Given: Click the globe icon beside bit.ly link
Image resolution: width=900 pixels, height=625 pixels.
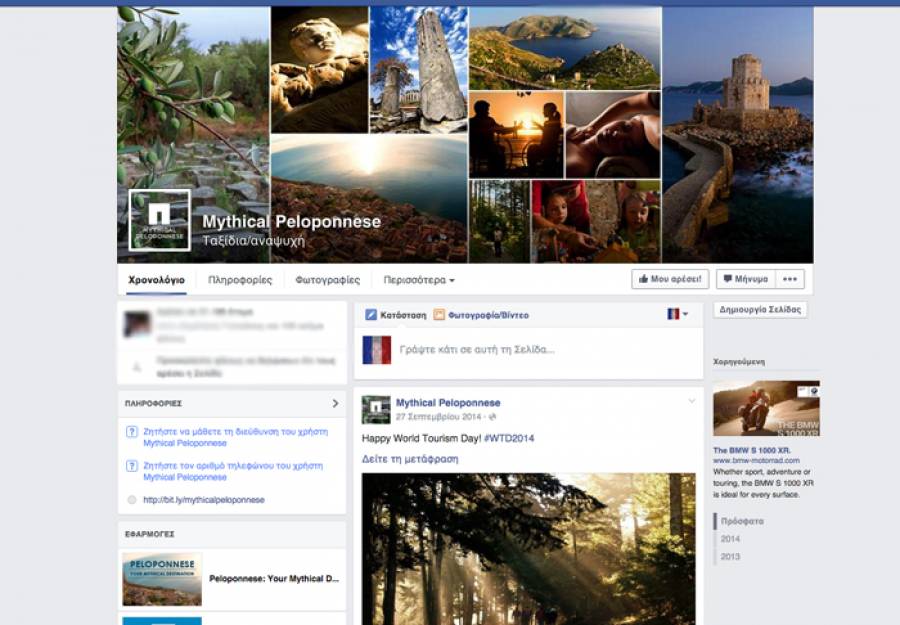Looking at the screenshot, I should [x=132, y=500].
